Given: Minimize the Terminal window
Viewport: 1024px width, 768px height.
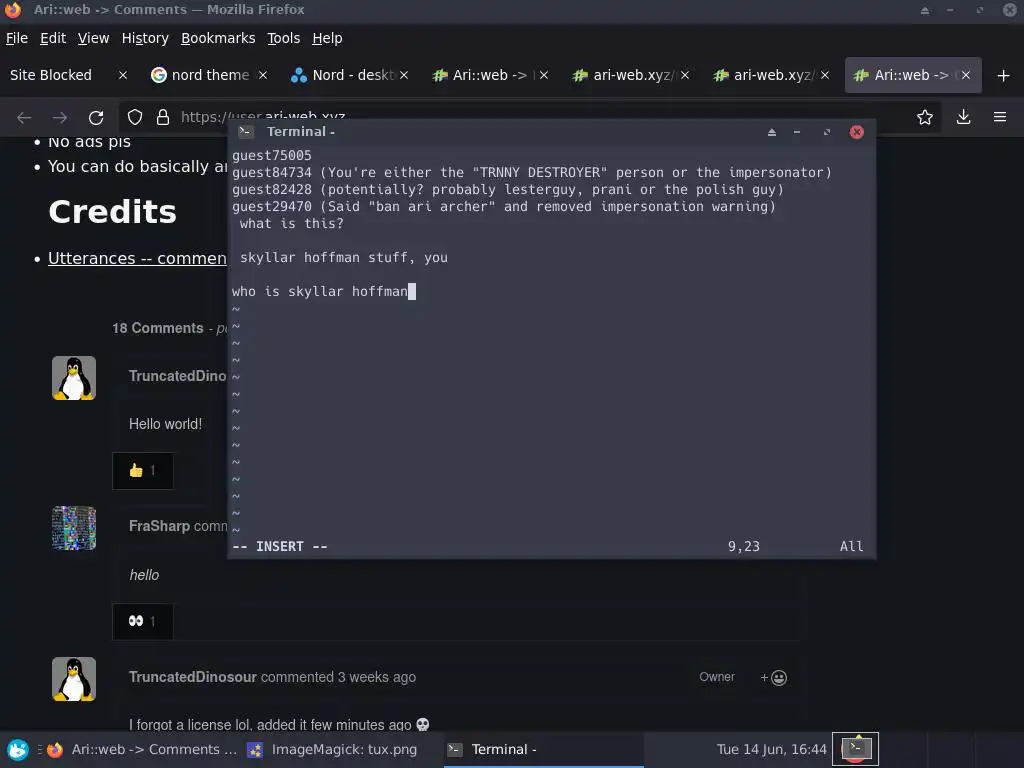Looking at the screenshot, I should 797,132.
